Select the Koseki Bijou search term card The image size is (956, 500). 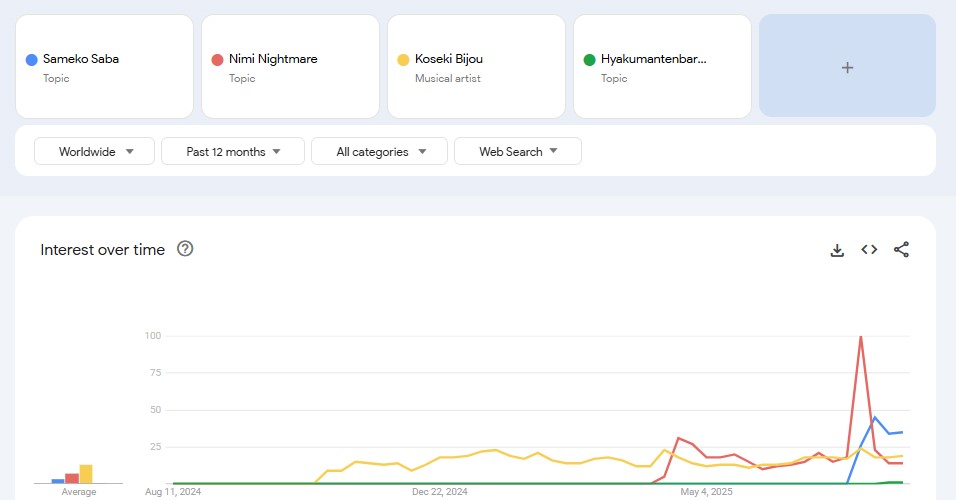coord(476,66)
